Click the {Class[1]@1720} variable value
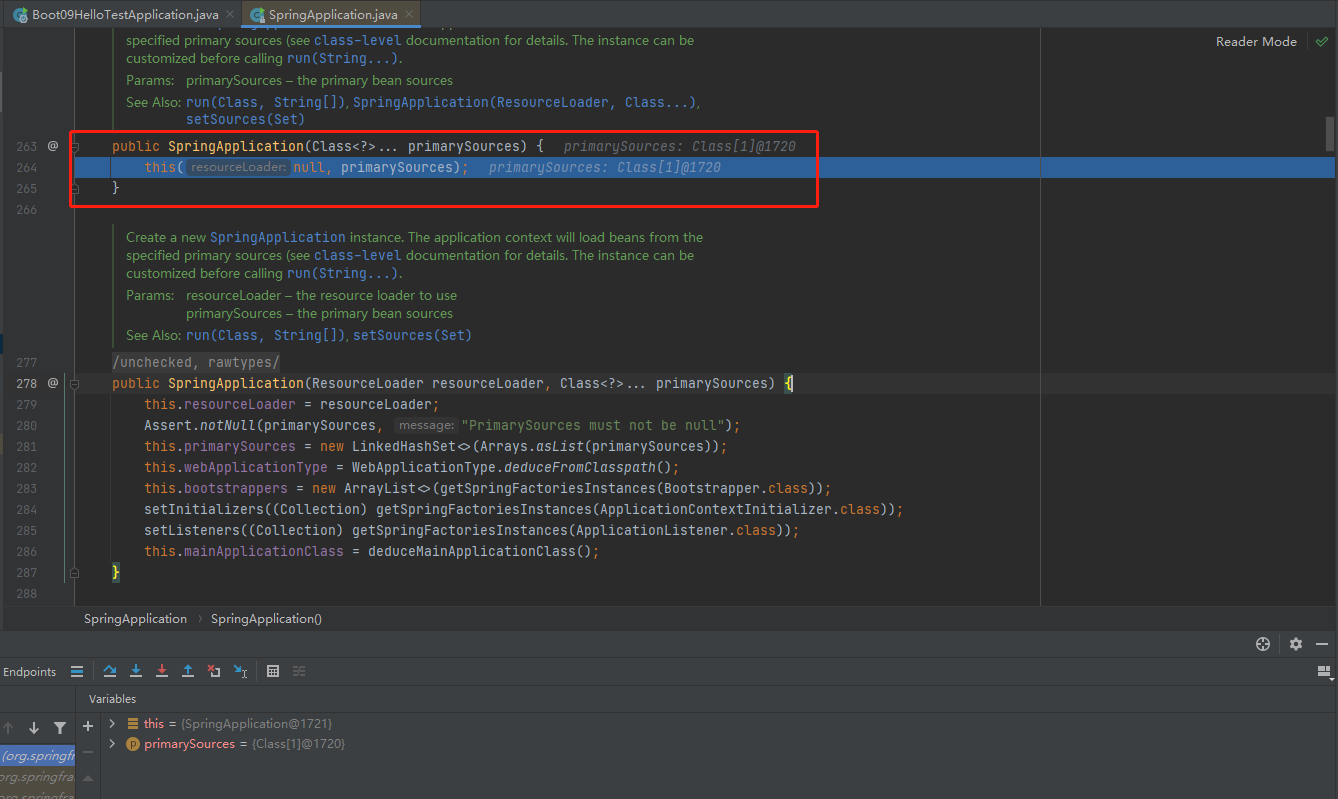1338x799 pixels. (297, 744)
